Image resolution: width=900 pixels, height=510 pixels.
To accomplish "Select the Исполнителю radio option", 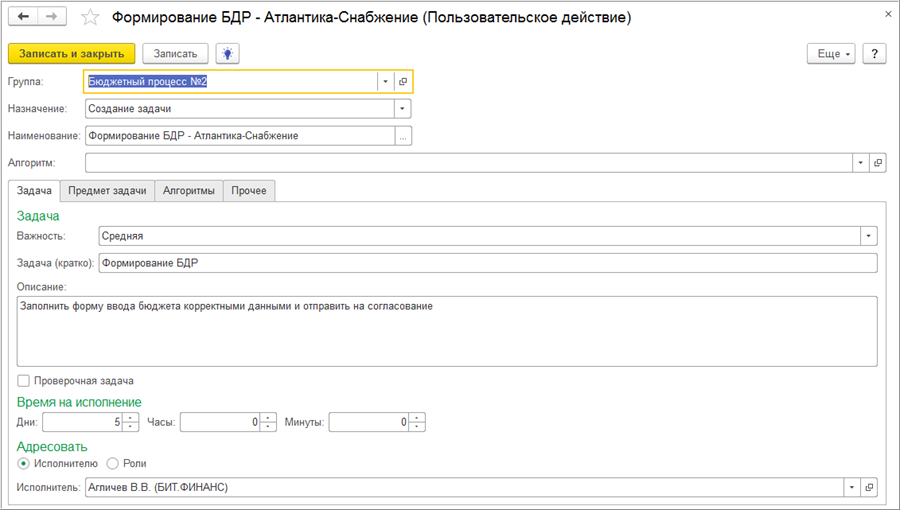I will pos(24,463).
